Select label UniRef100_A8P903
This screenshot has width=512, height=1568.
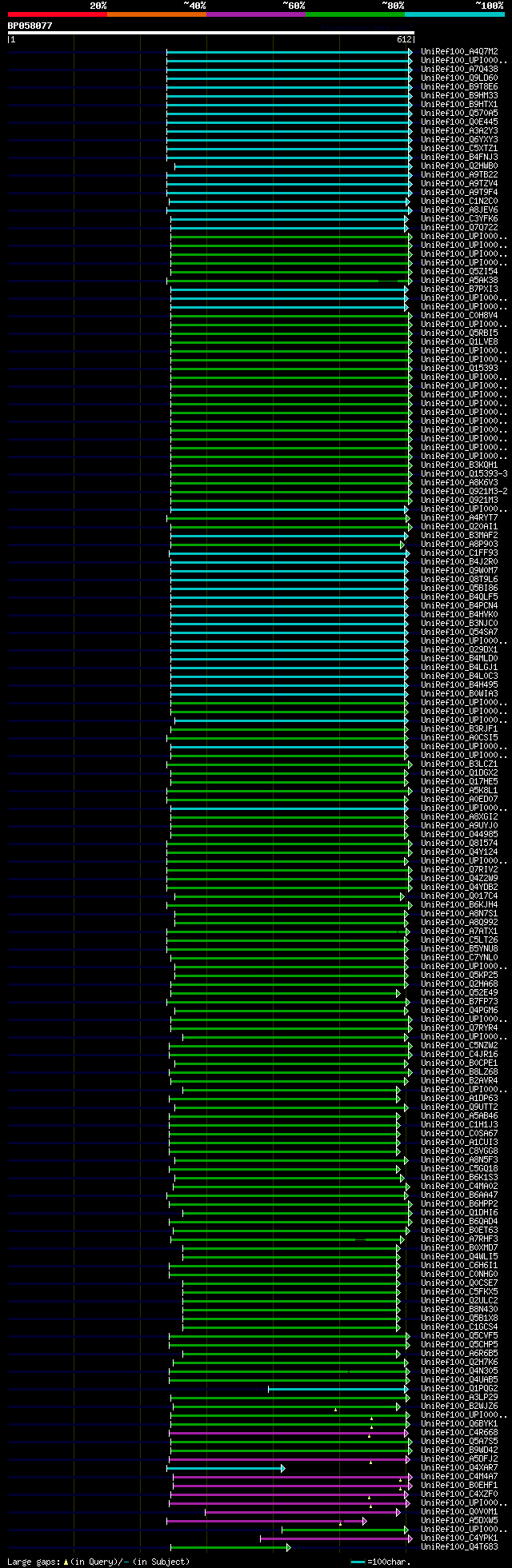[459, 545]
